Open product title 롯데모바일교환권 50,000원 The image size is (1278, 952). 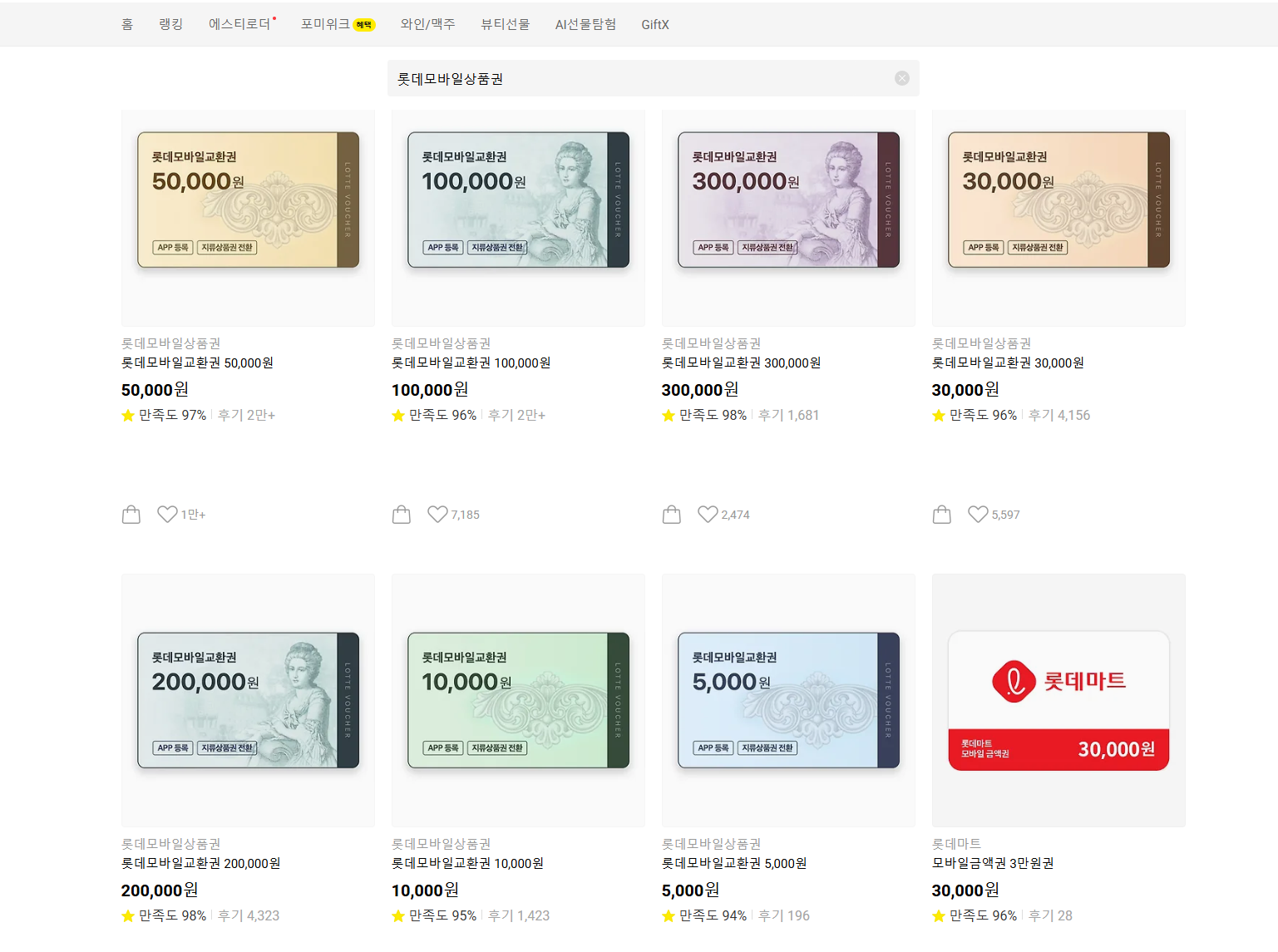coord(197,363)
